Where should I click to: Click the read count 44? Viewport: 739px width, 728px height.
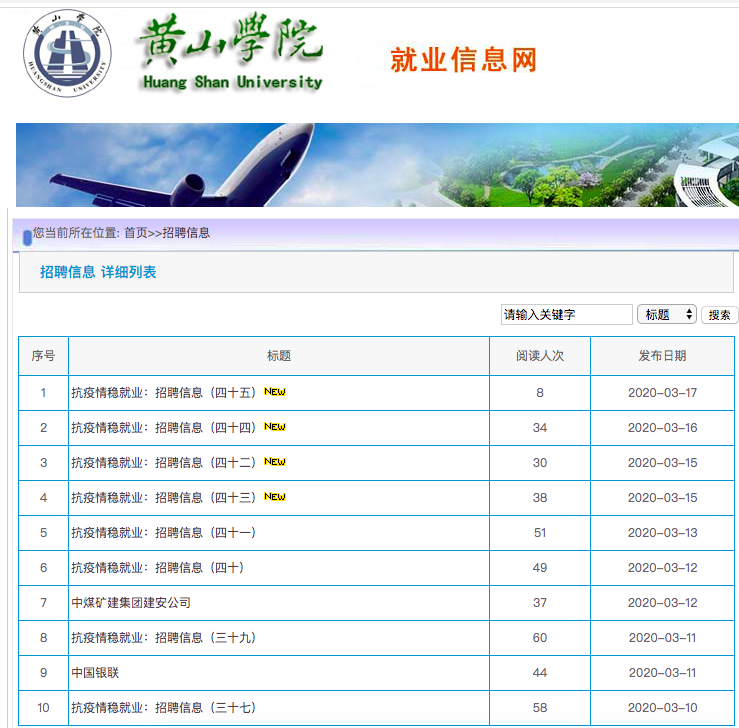540,672
